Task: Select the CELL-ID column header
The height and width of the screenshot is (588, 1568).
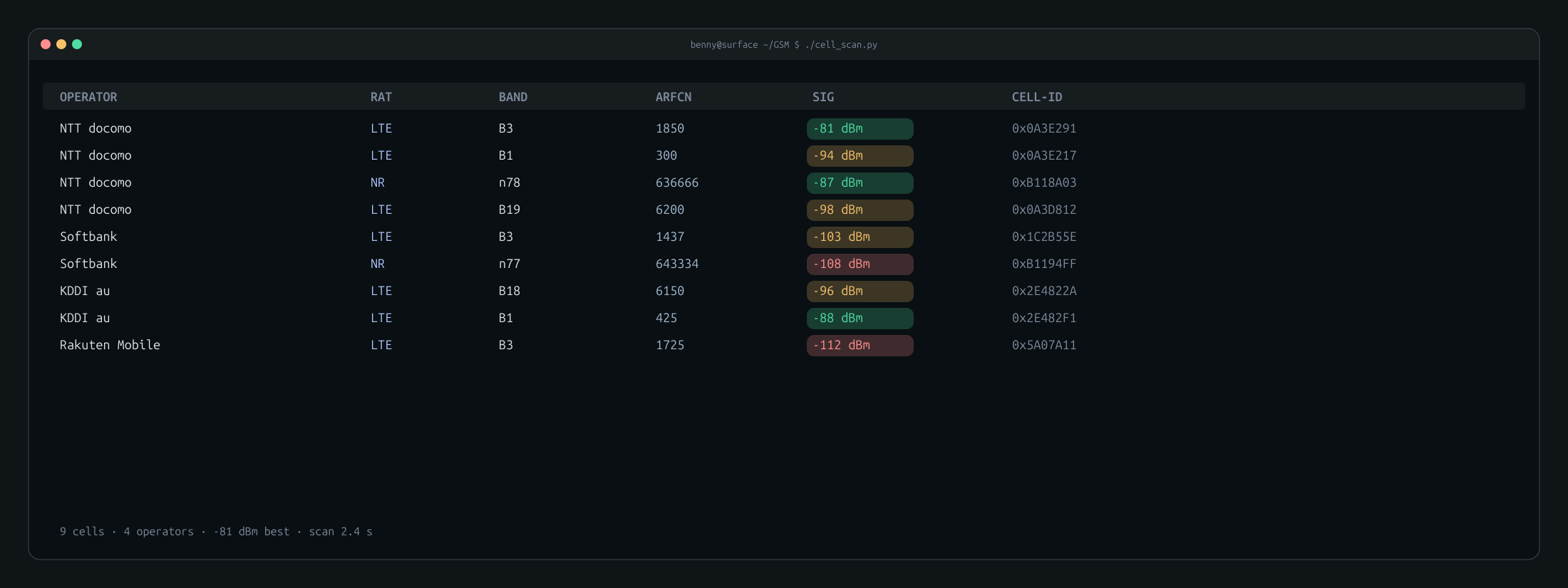Action: (1037, 97)
